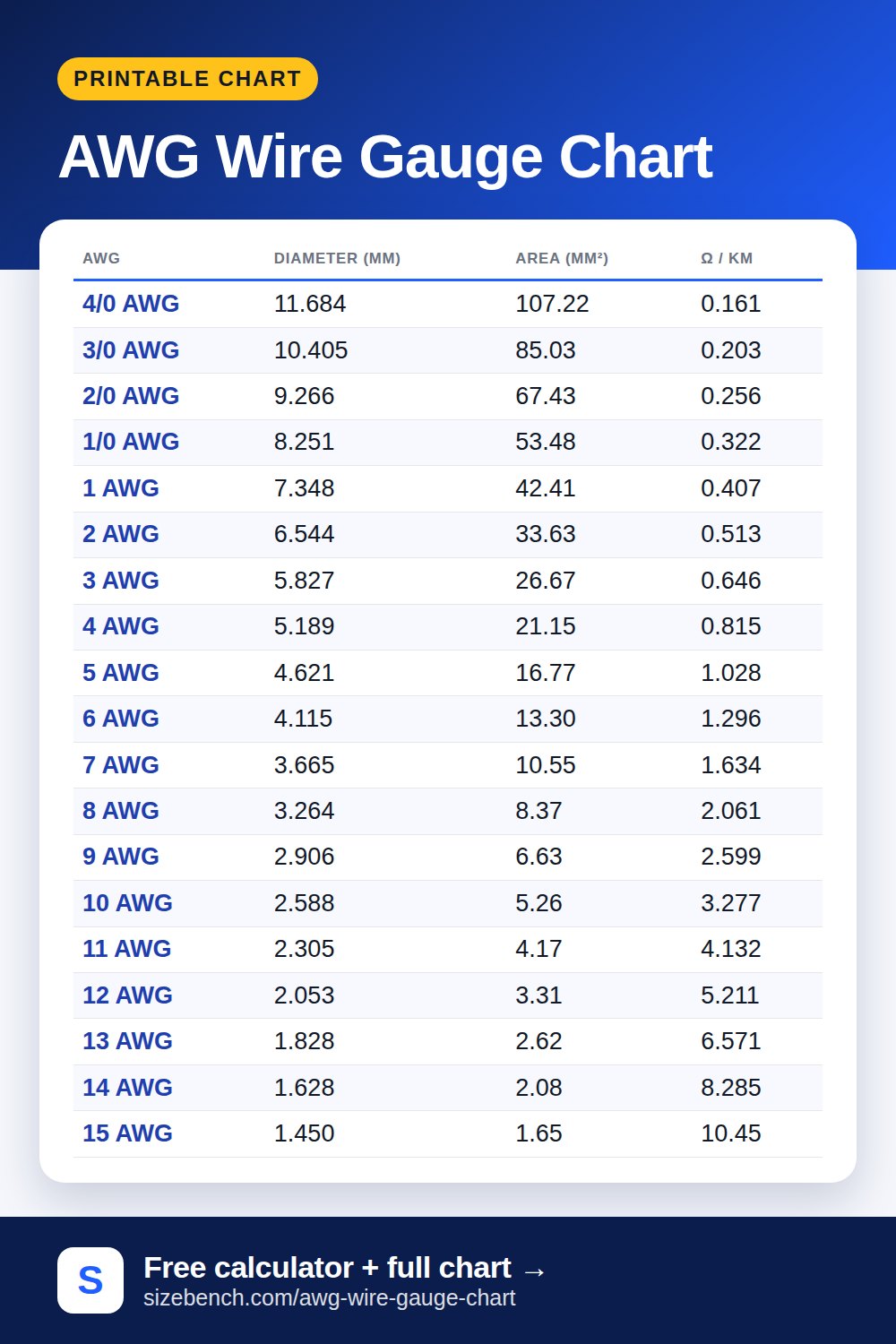Select diameter value 4.115
Image resolution: width=896 pixels, height=1344 pixels.
tap(304, 719)
